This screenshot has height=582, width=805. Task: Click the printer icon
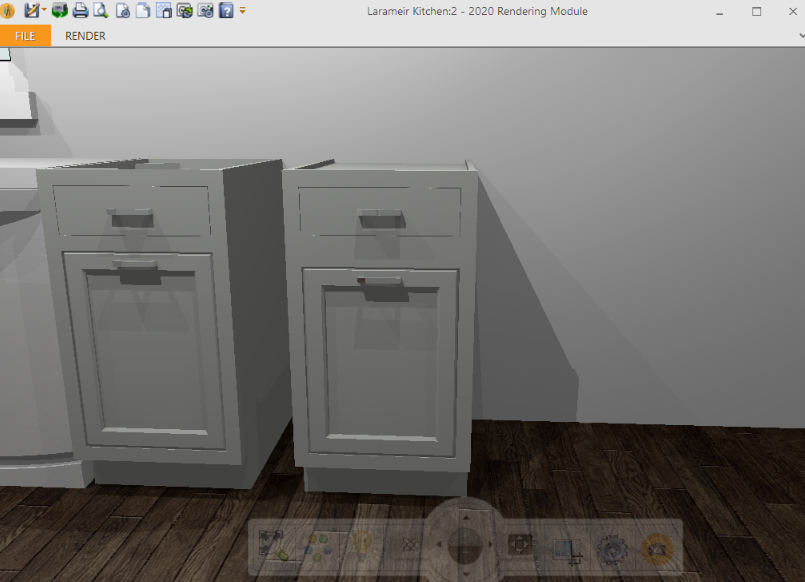[81, 10]
